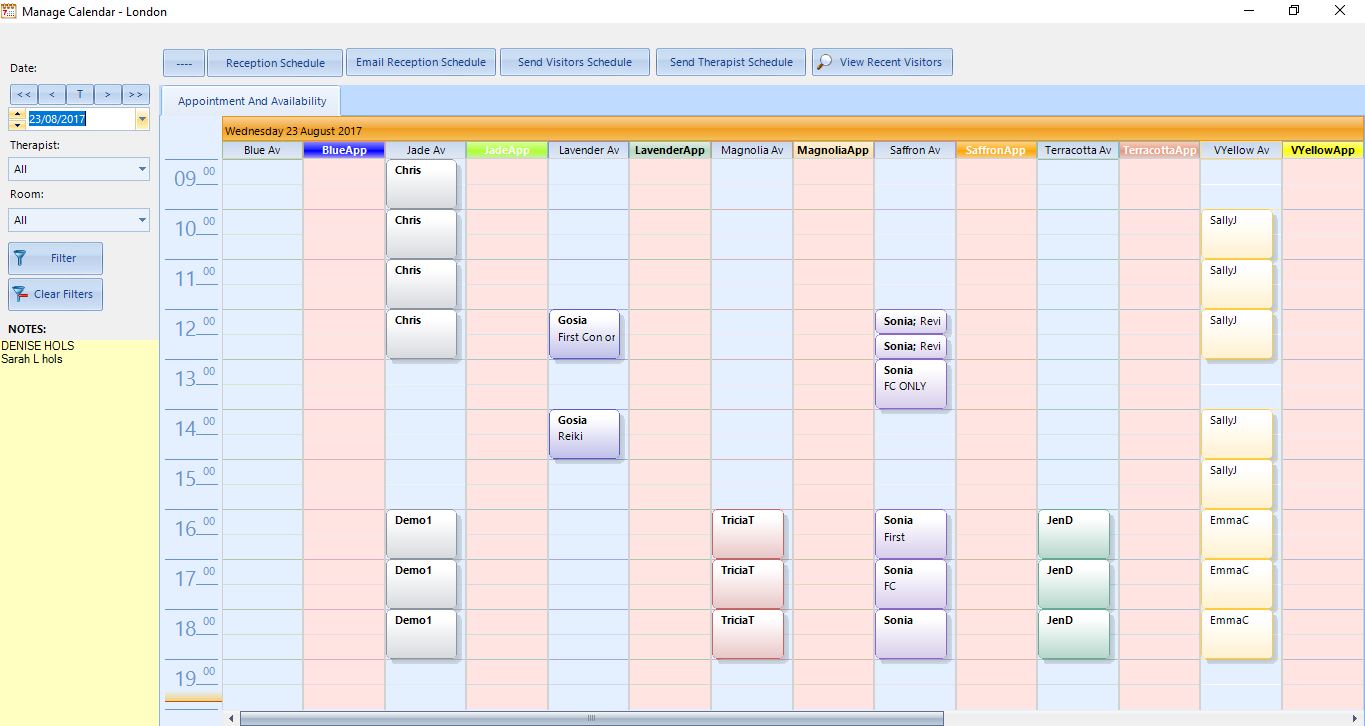Click the Blue Av column header
Viewport: 1365px width, 726px height.
[262, 151]
